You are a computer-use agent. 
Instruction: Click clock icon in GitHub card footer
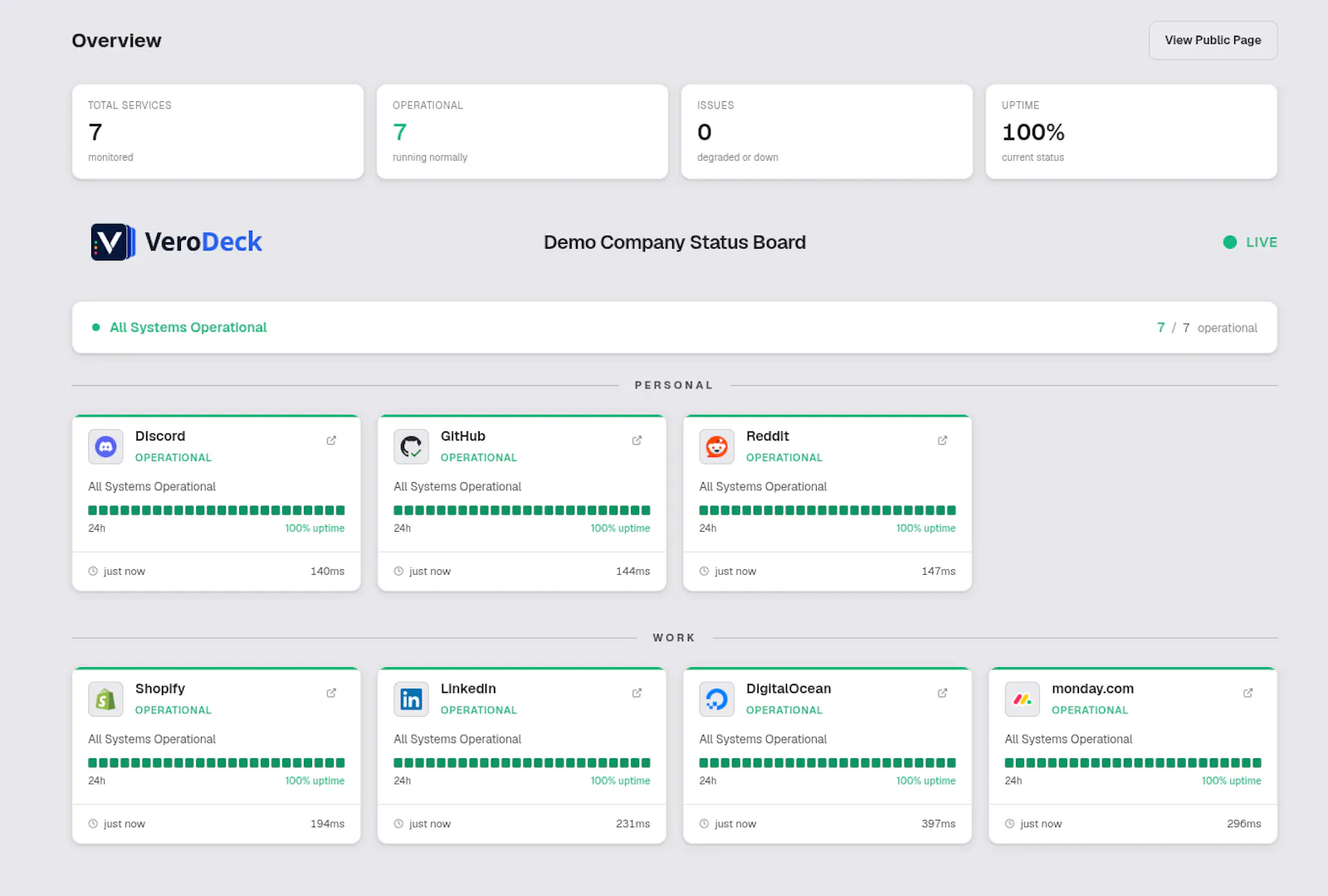[398, 571]
